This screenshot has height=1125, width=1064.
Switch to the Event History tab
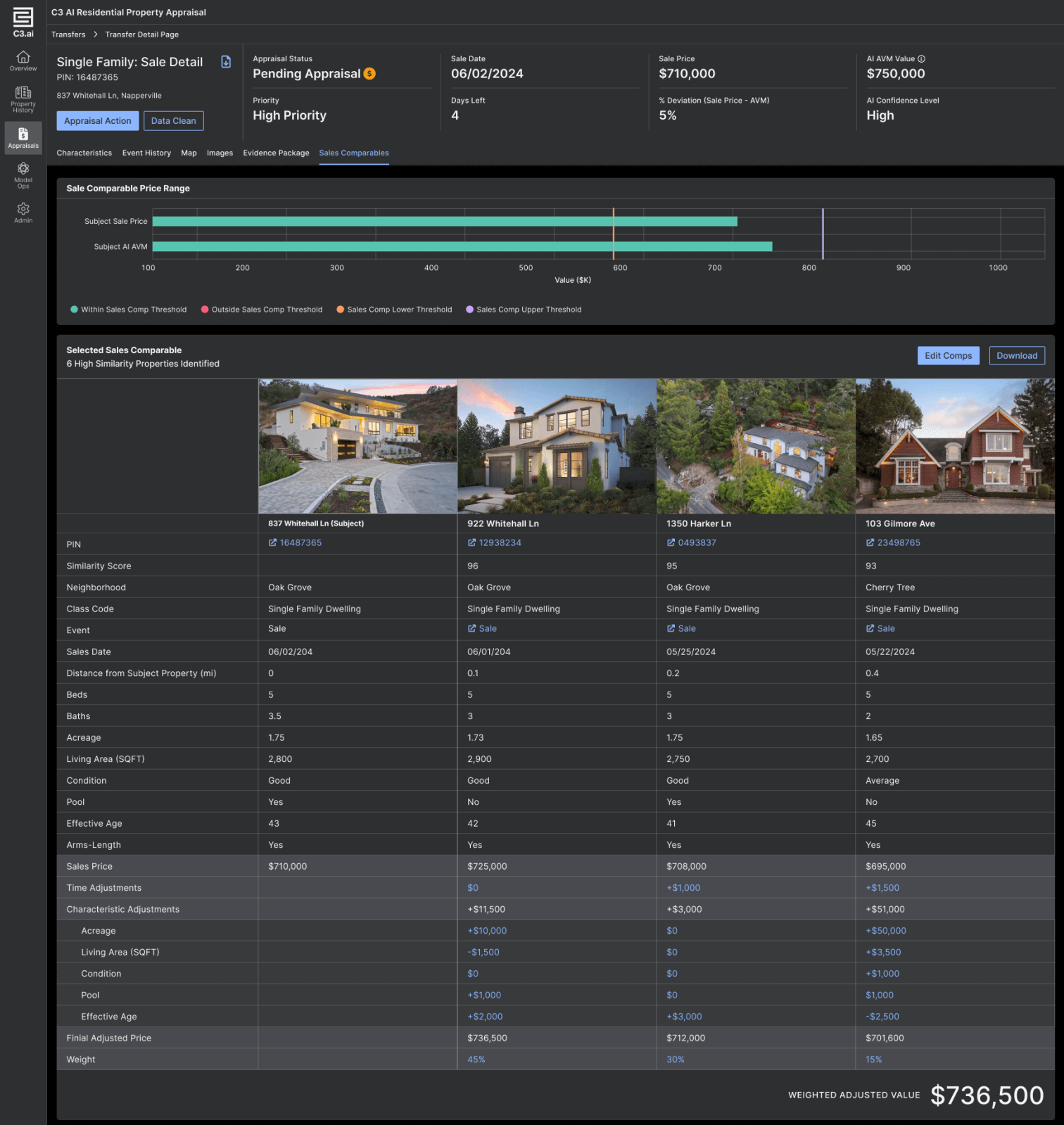point(146,153)
